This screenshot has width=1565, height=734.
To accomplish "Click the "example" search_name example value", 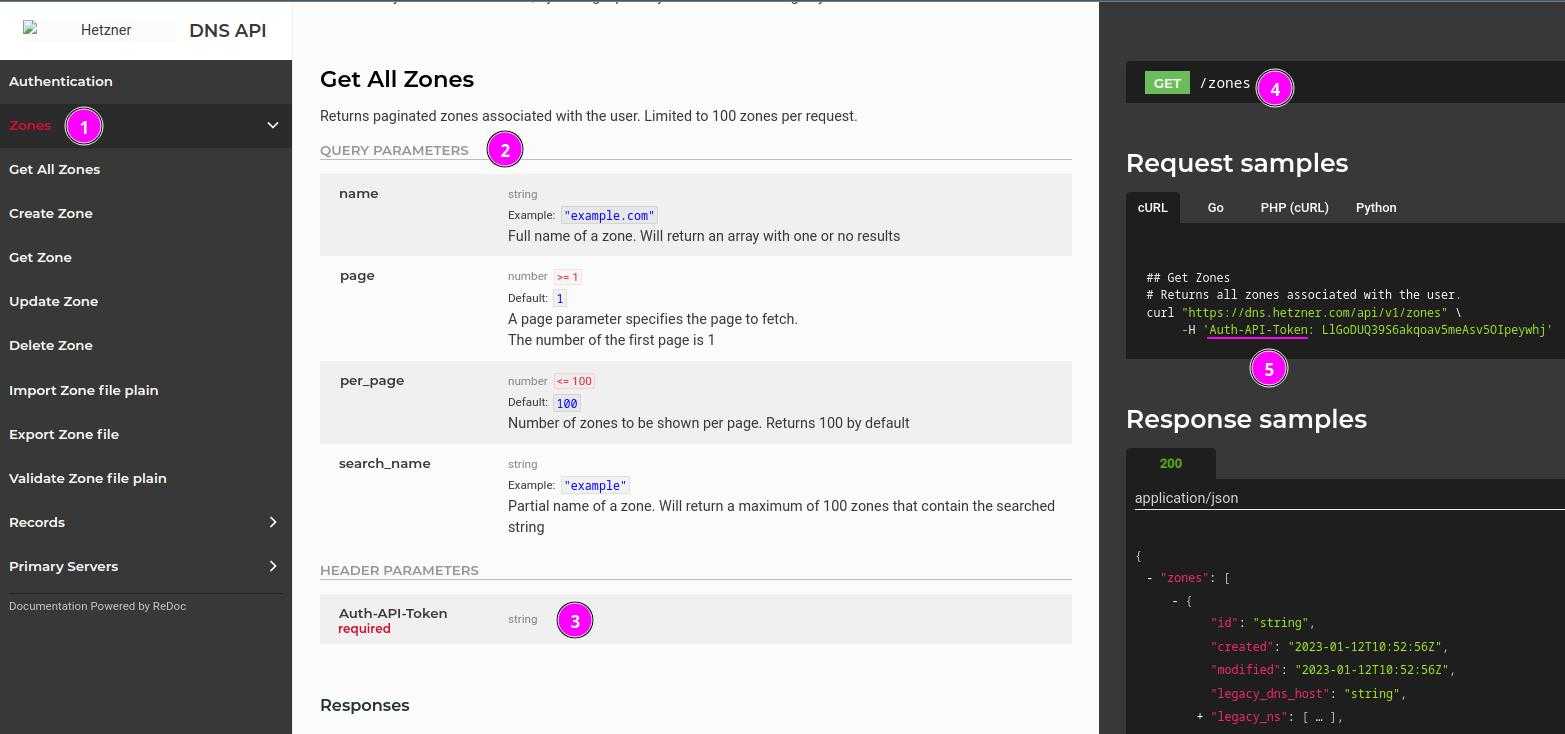I will coord(595,485).
